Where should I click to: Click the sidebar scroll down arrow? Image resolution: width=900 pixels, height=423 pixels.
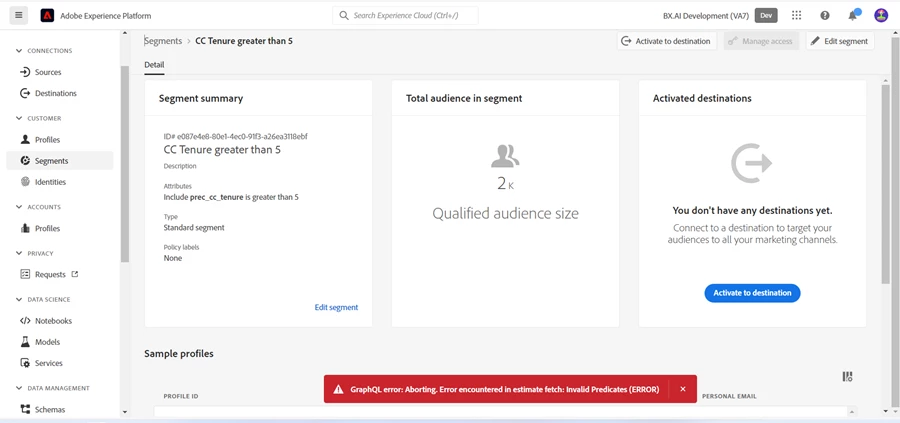pyautogui.click(x=125, y=412)
